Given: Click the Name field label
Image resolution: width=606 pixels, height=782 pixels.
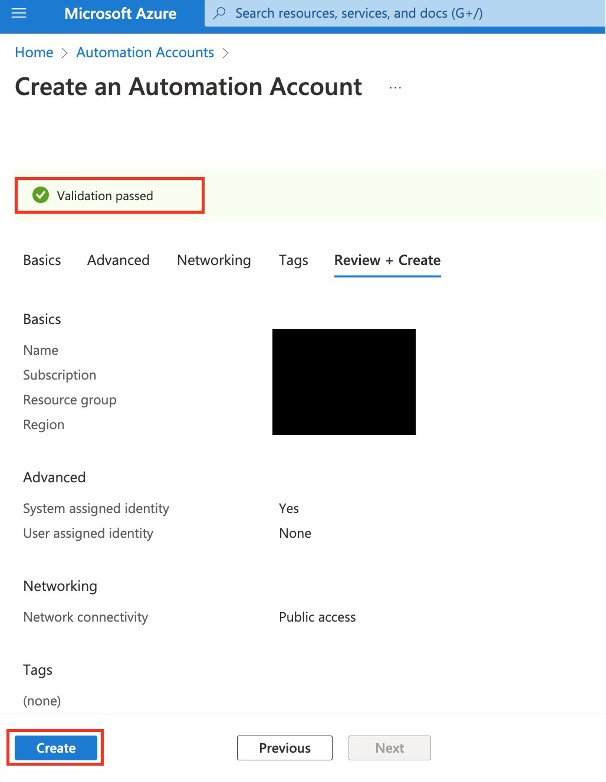Looking at the screenshot, I should pyautogui.click(x=40, y=350).
